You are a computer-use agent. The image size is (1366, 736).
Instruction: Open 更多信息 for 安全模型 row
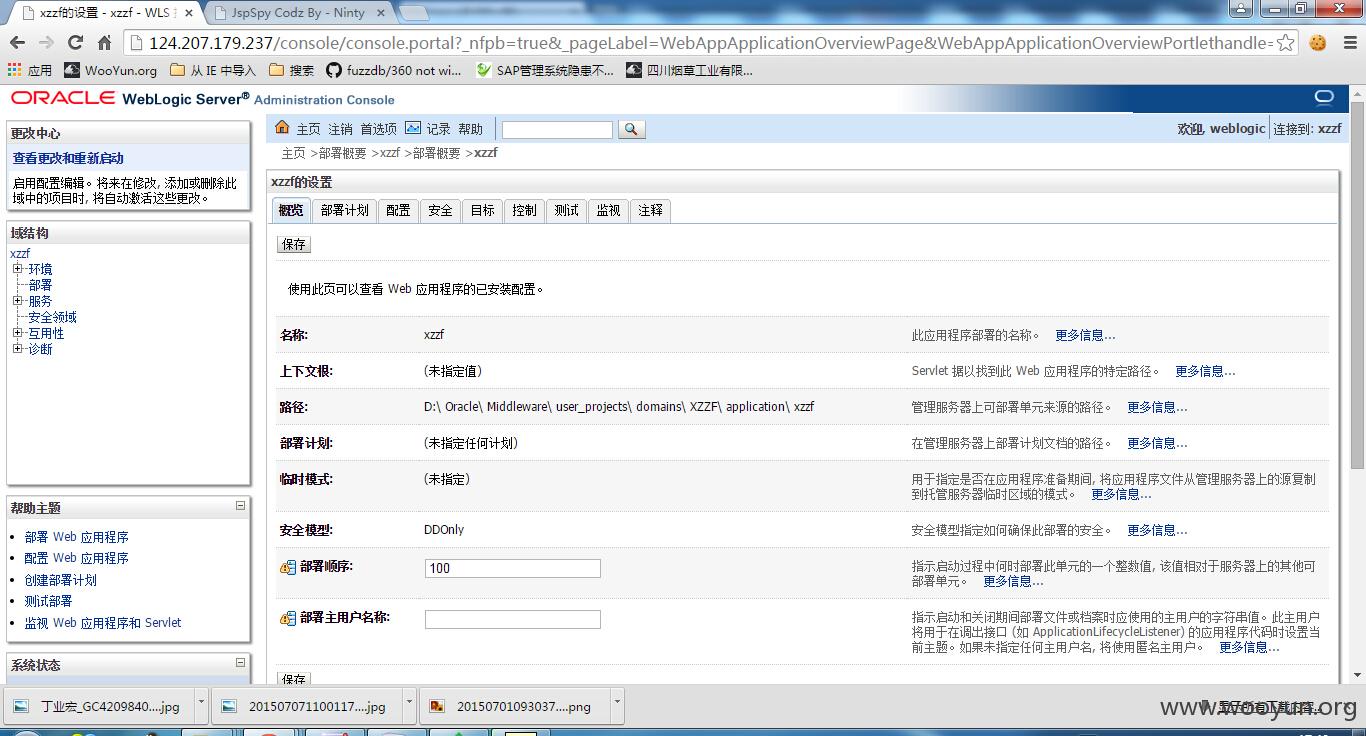click(x=1157, y=530)
